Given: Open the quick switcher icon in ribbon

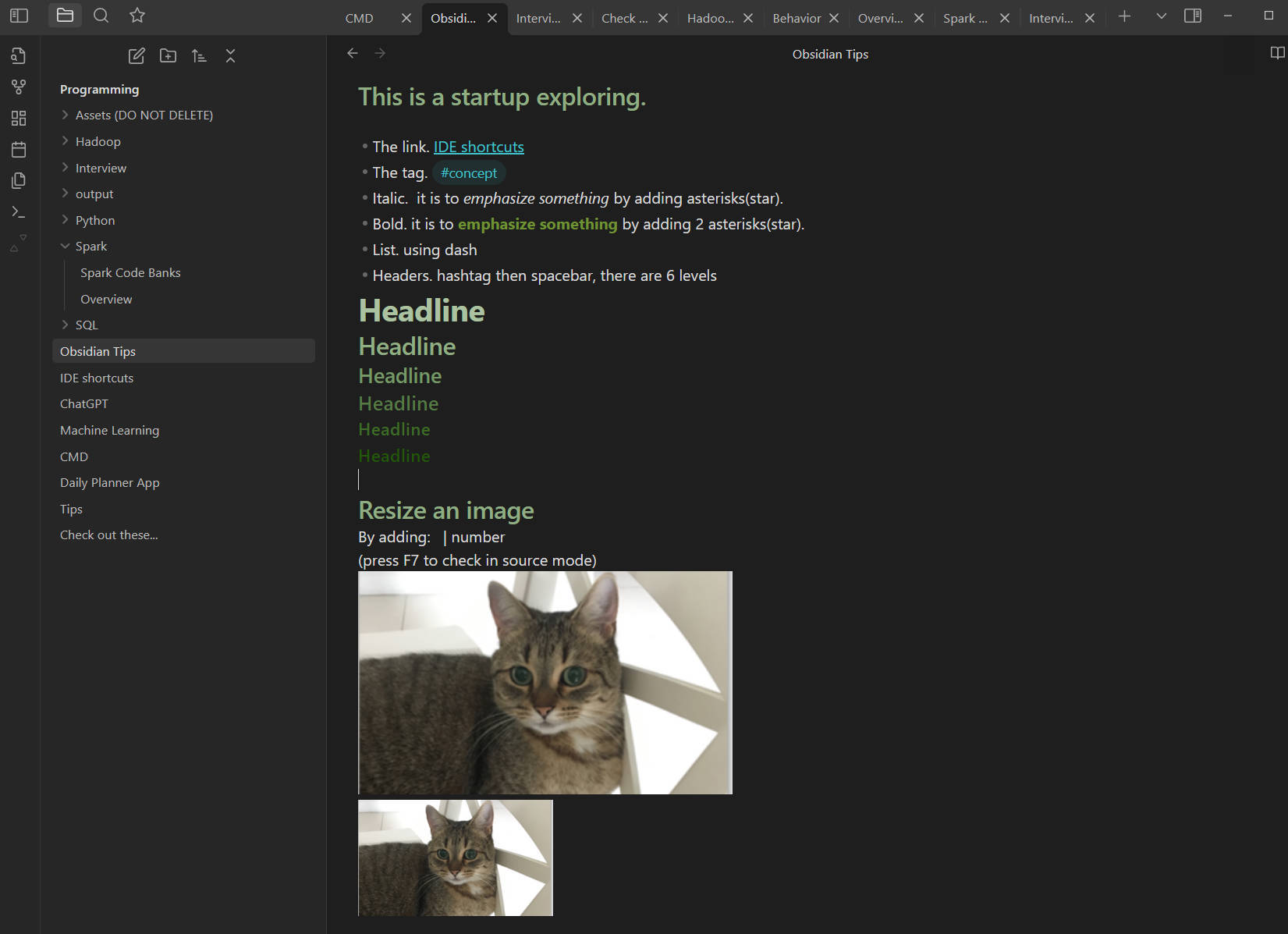Looking at the screenshot, I should 19,56.
